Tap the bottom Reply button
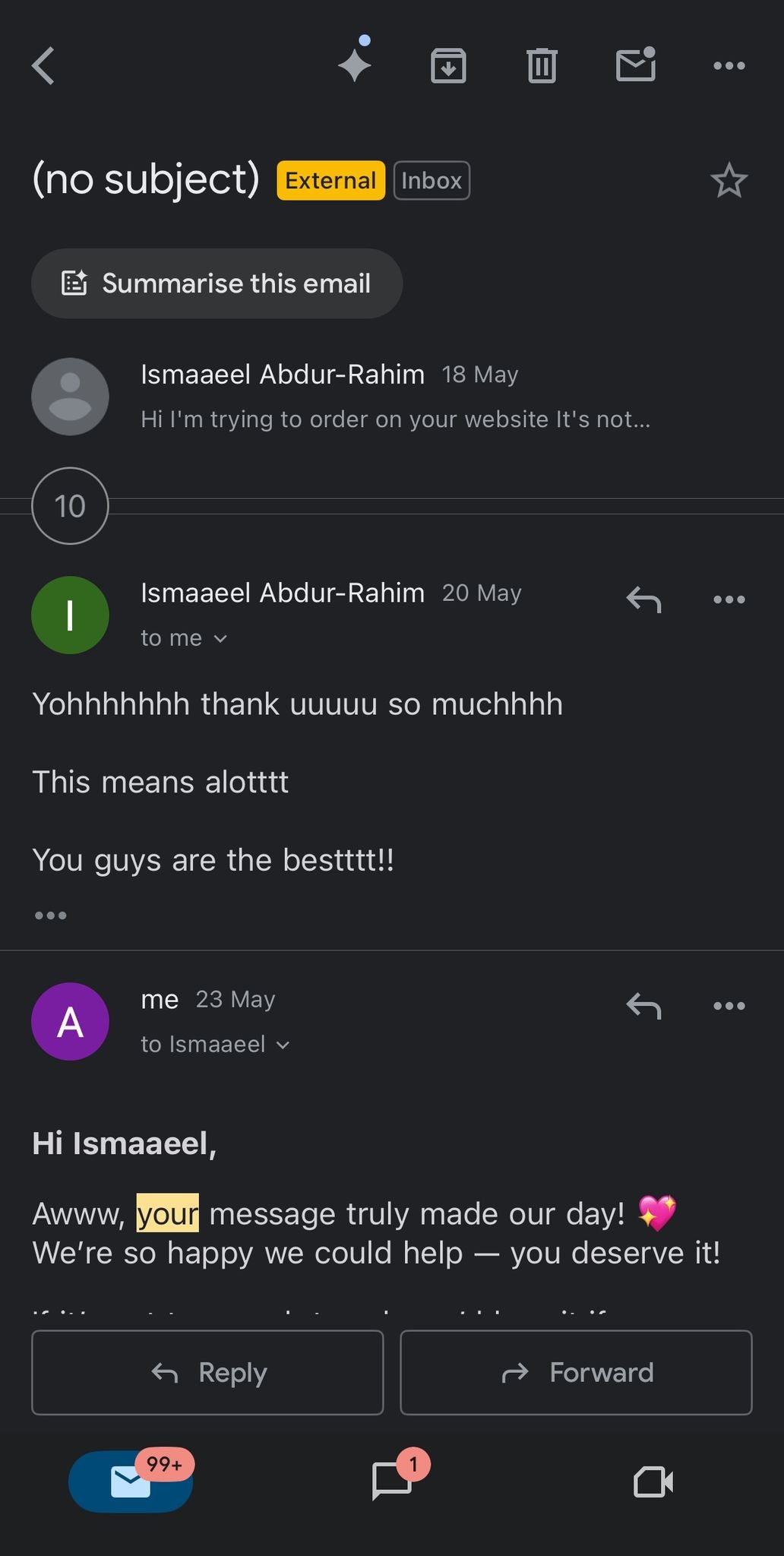Viewport: 784px width, 1556px height. coord(207,1373)
